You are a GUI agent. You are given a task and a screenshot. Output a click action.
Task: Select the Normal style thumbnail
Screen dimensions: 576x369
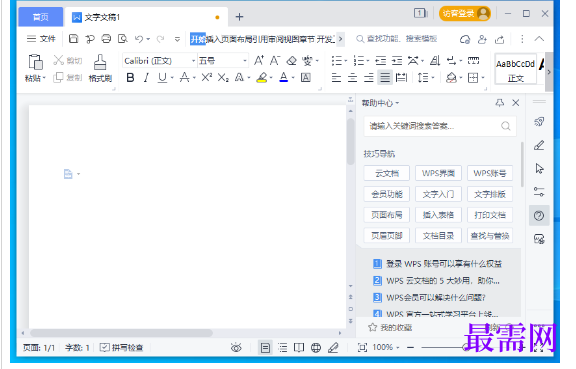pyautogui.click(x=515, y=69)
